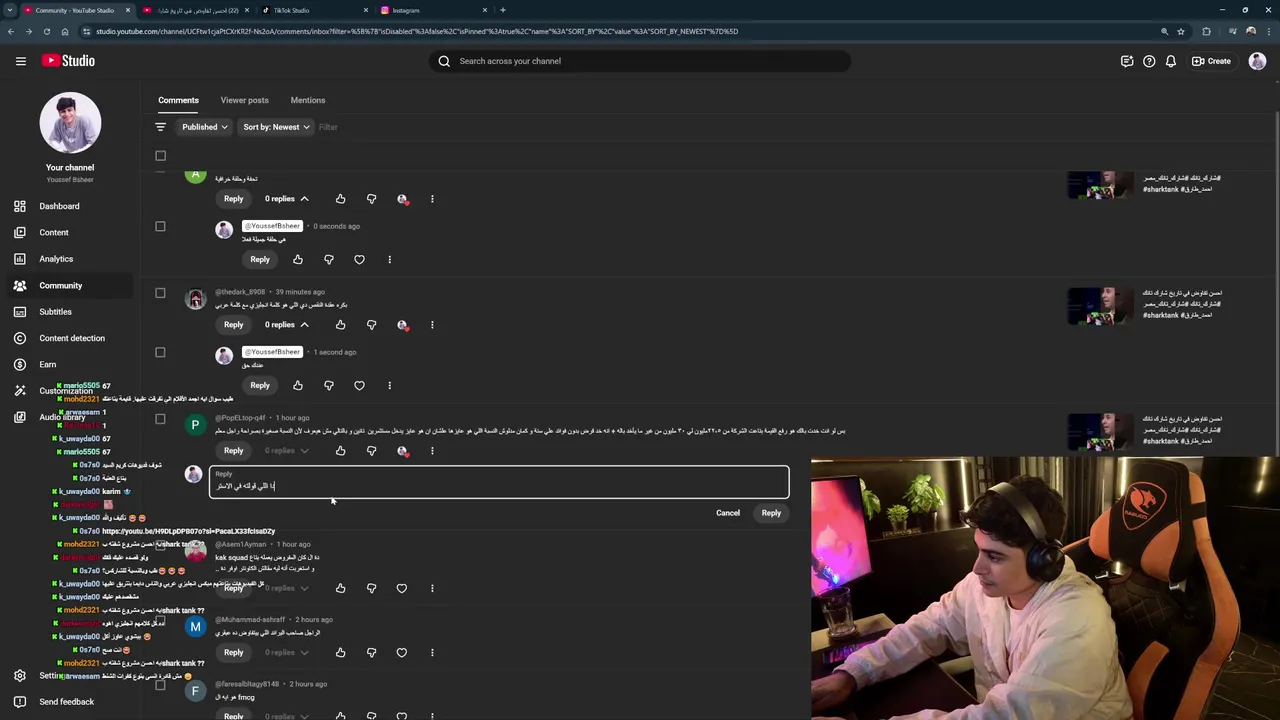Like the @PopELtop-q4f comment
This screenshot has width=1280, height=720.
point(341,451)
